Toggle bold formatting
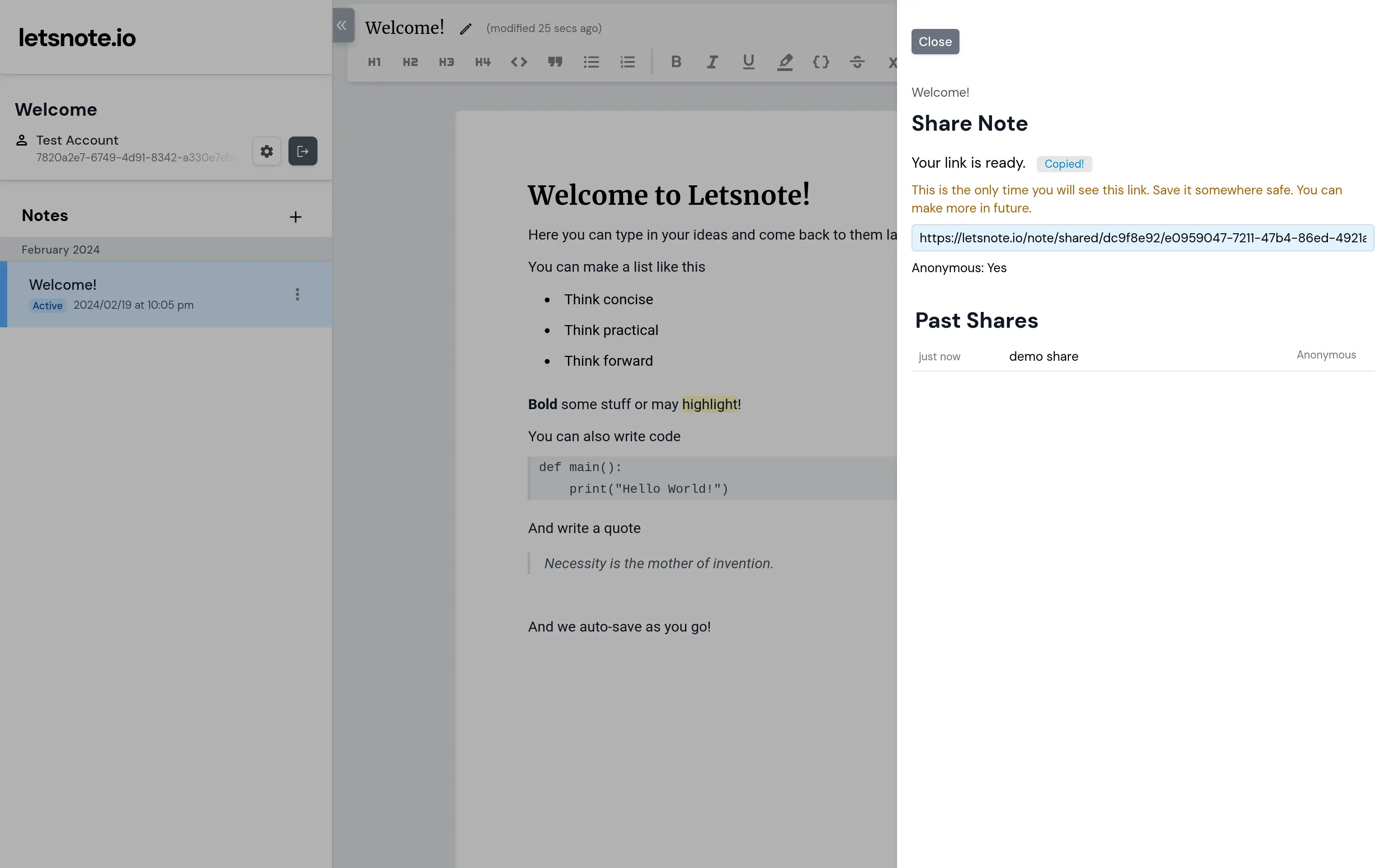This screenshot has height=868, width=1389. pos(676,62)
